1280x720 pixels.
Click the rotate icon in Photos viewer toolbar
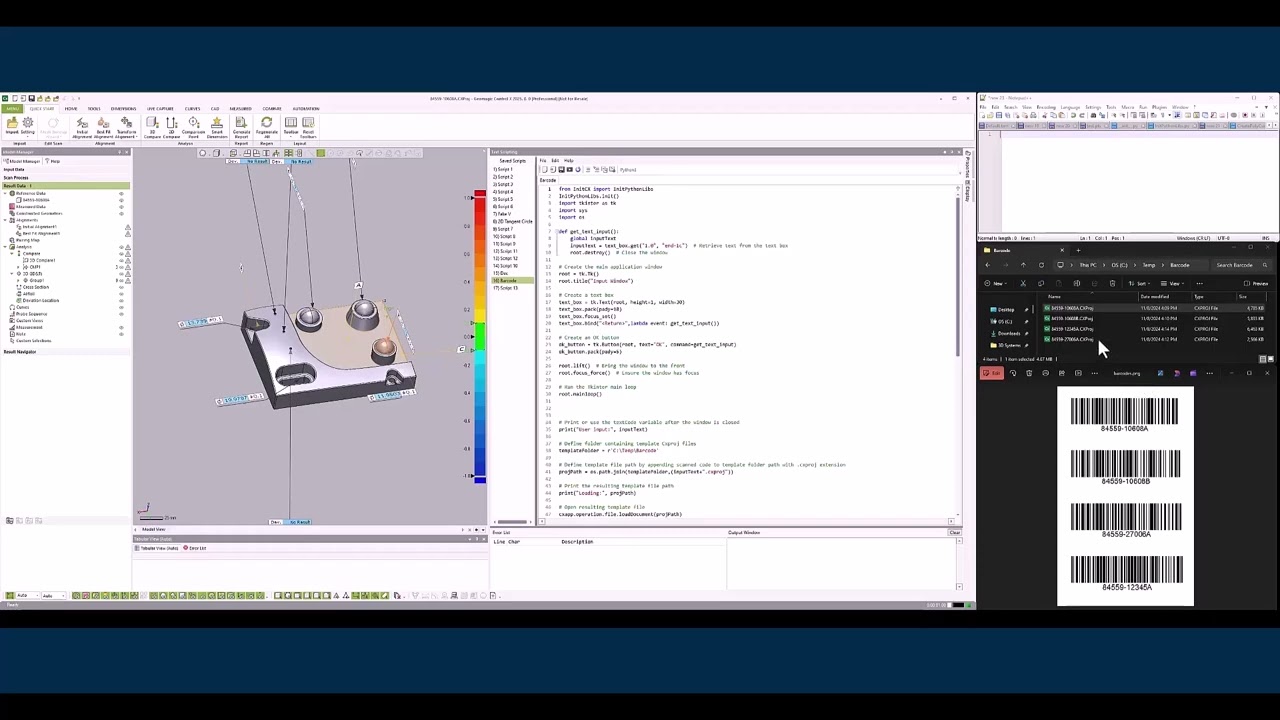1013,373
